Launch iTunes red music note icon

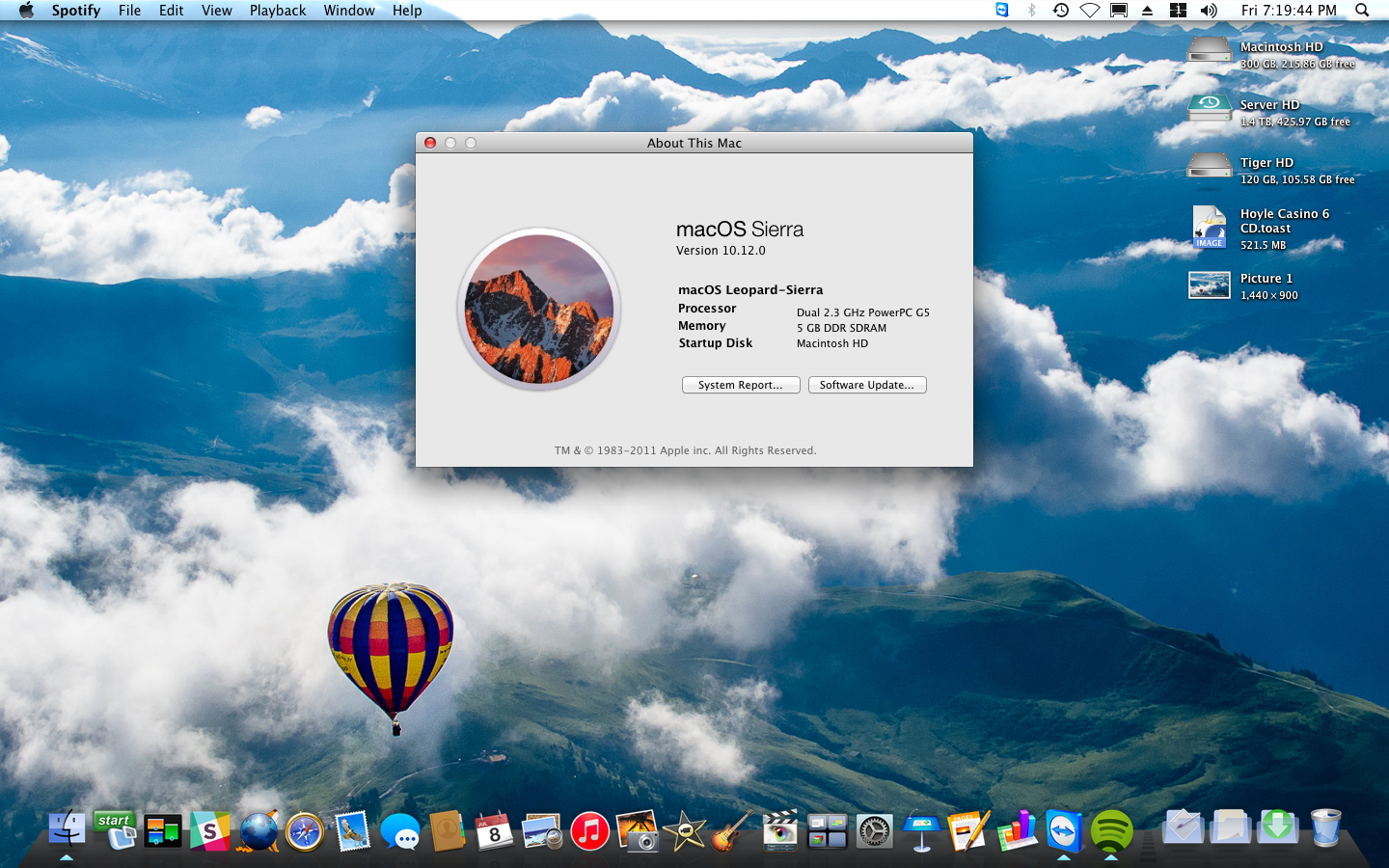[x=589, y=830]
